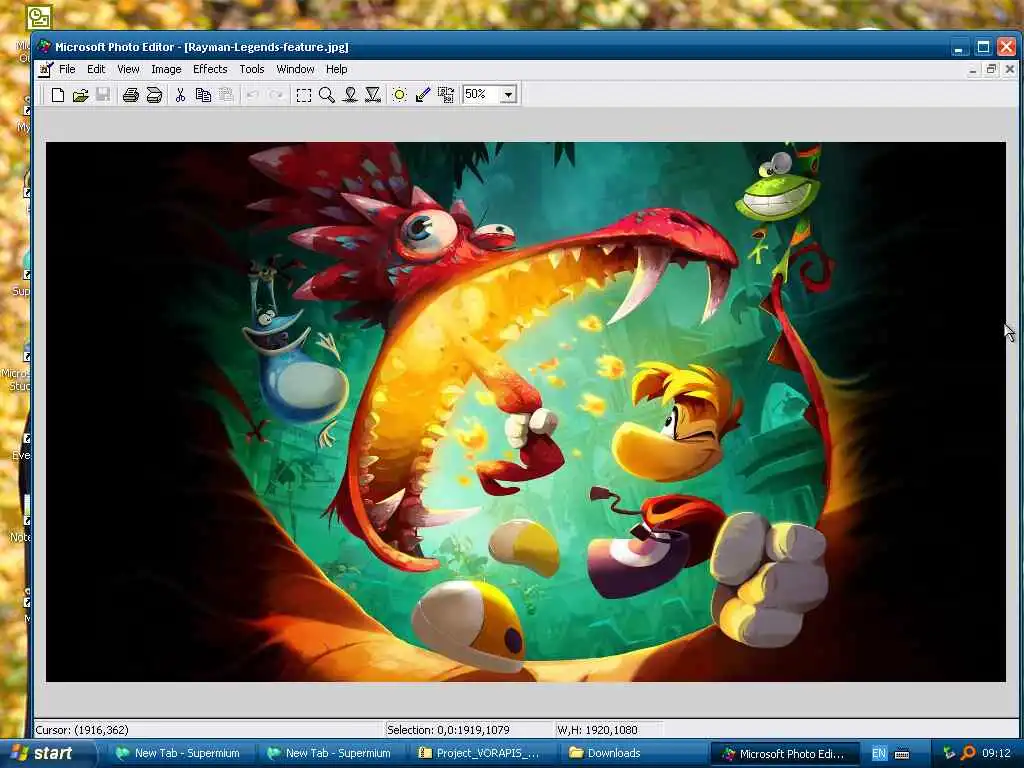The height and width of the screenshot is (768, 1024).
Task: Click the Paste clipboard icon
Action: tap(226, 95)
